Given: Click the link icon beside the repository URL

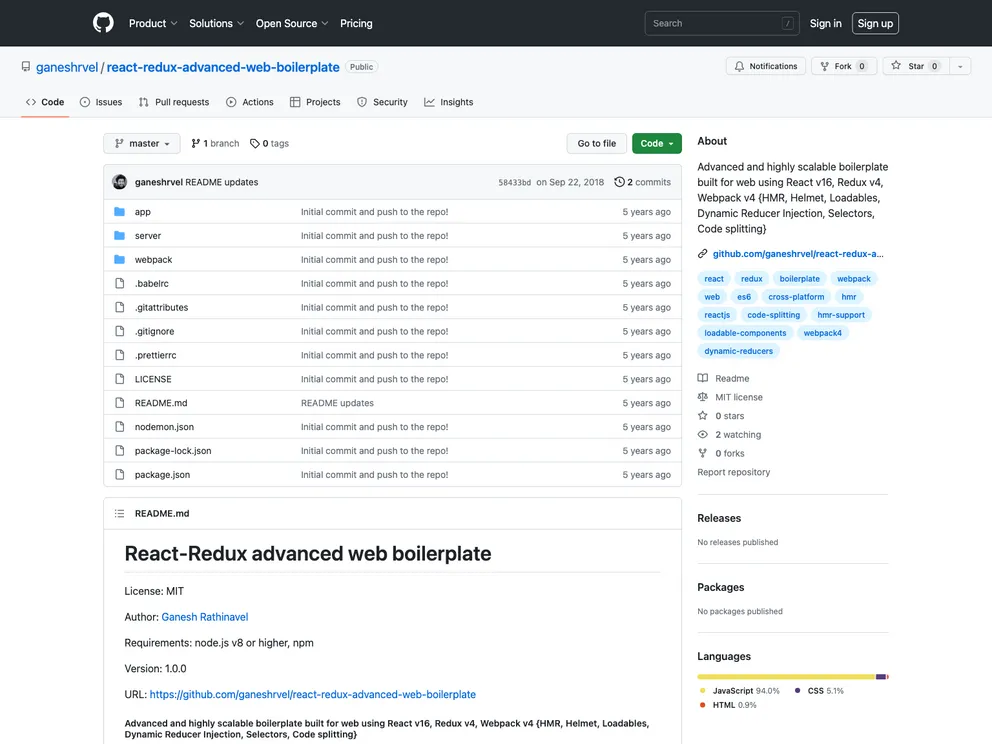Looking at the screenshot, I should point(703,254).
